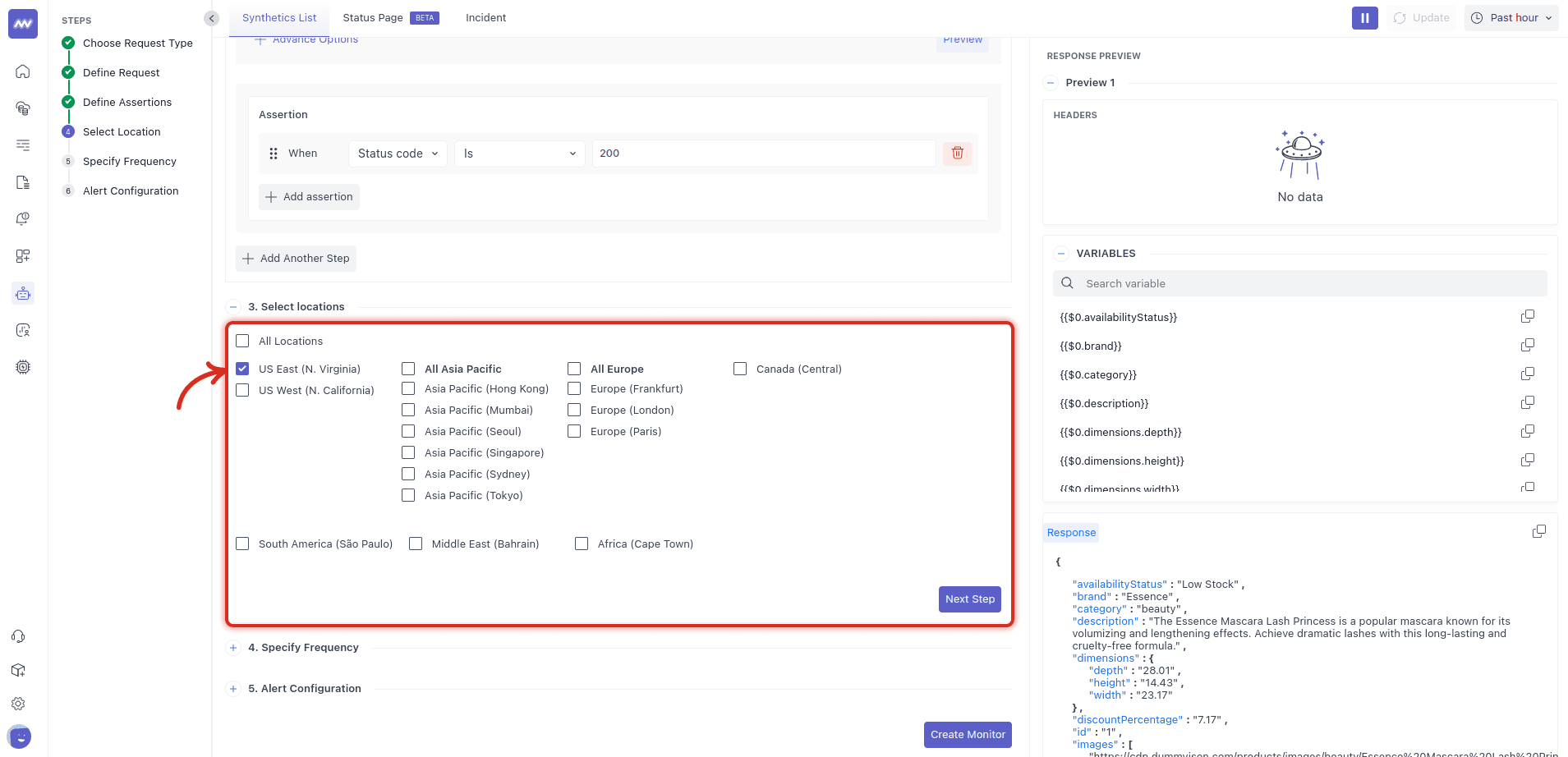
Task: Copy the {{$0.availabilityStatus}} variable
Action: click(x=1527, y=317)
